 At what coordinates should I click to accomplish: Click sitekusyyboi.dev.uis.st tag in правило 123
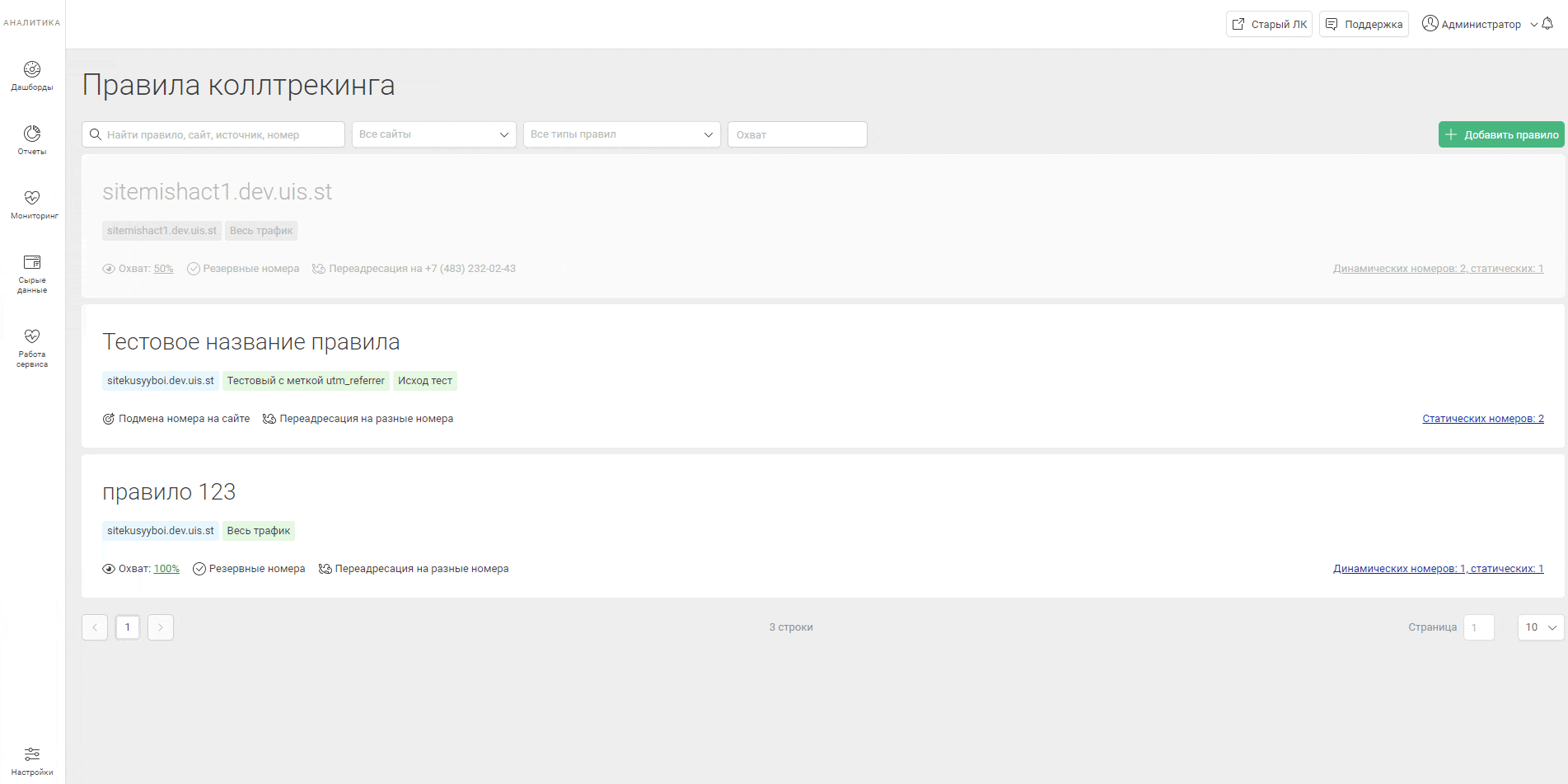(161, 531)
